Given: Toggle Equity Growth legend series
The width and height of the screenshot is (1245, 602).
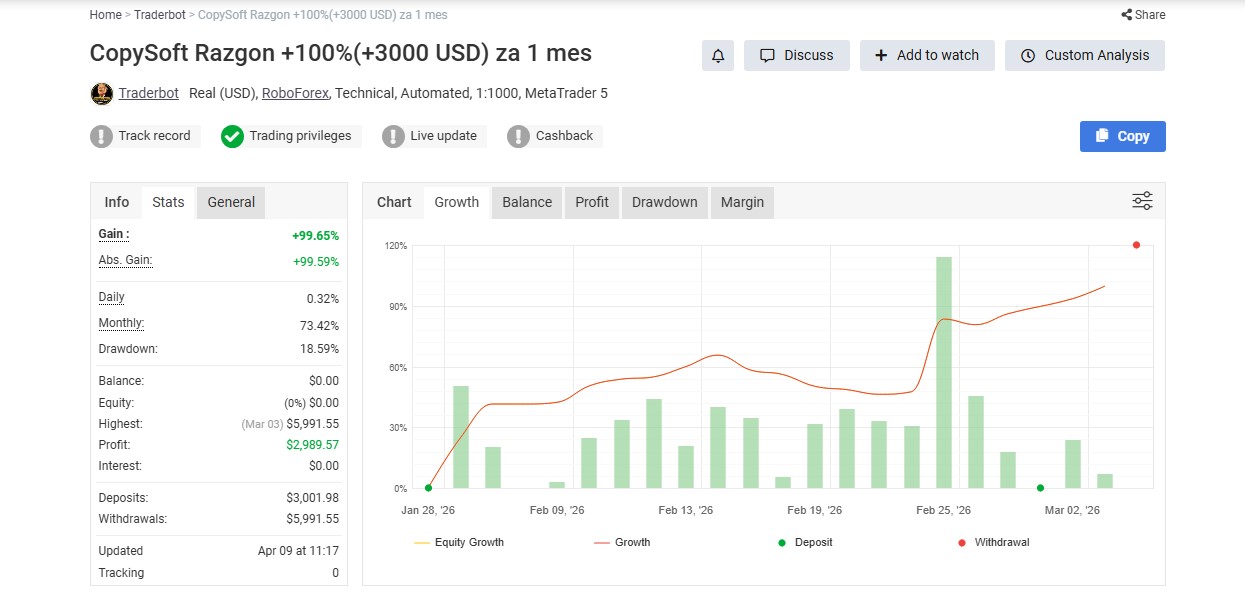Looking at the screenshot, I should pos(459,542).
